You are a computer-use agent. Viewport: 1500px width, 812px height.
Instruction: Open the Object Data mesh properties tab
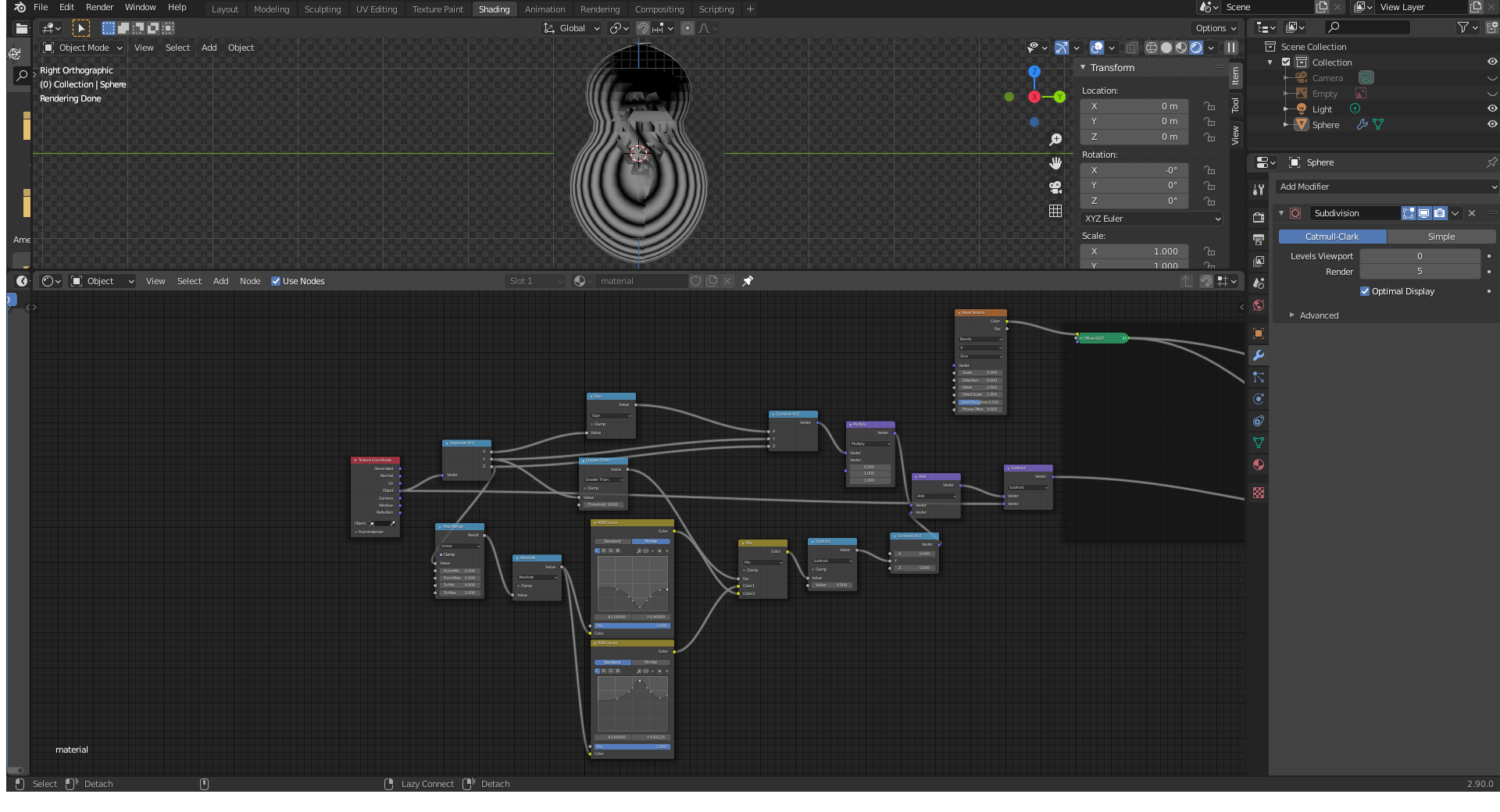pyautogui.click(x=1258, y=443)
